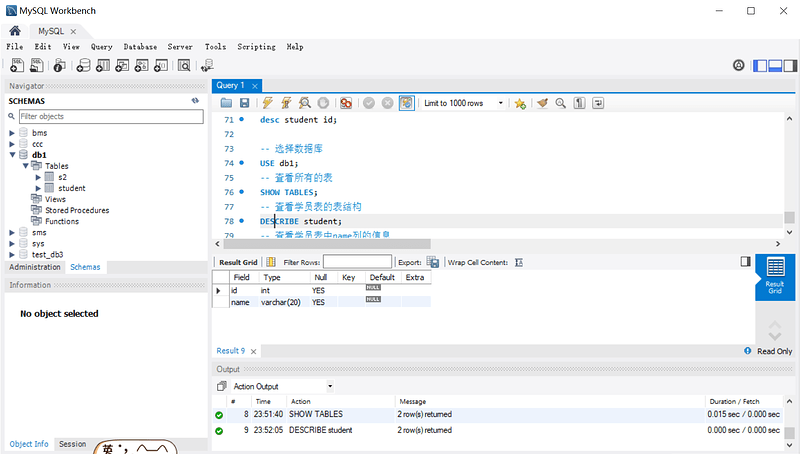Create a new SQL tab from main toolbar

coord(17,65)
